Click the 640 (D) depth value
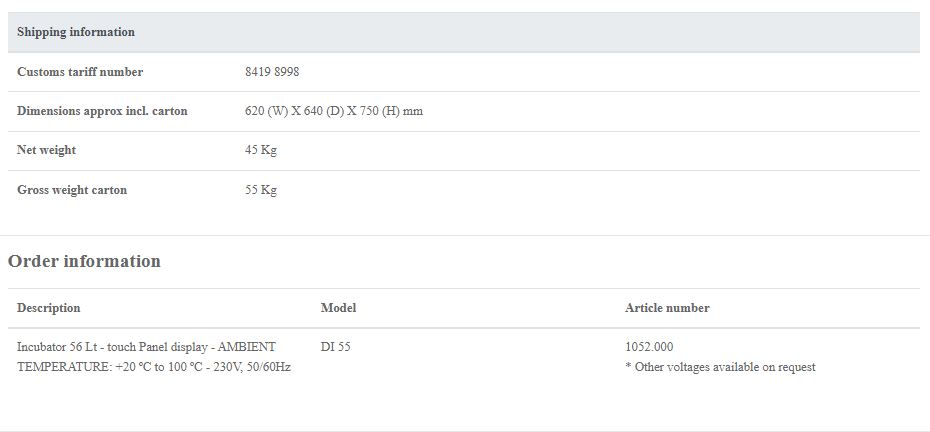This screenshot has width=930, height=432. click(x=322, y=111)
